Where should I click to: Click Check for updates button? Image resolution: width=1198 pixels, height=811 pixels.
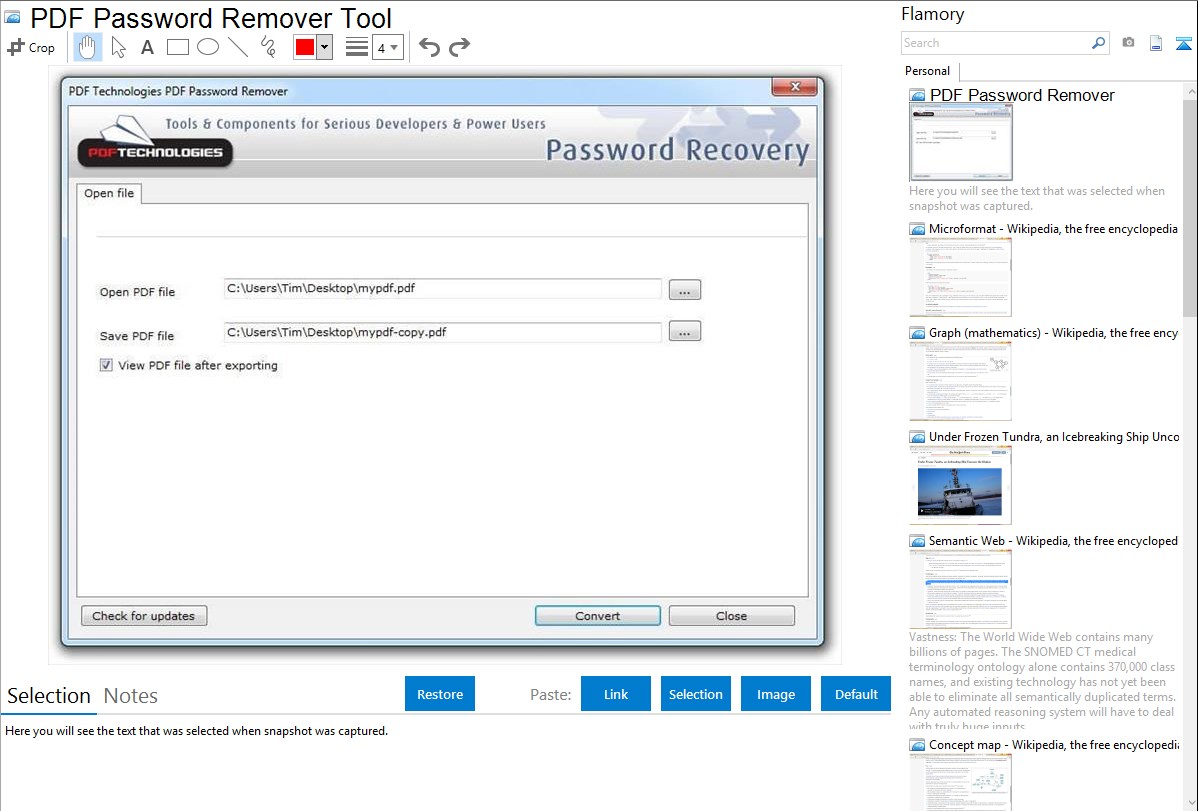pyautogui.click(x=144, y=616)
